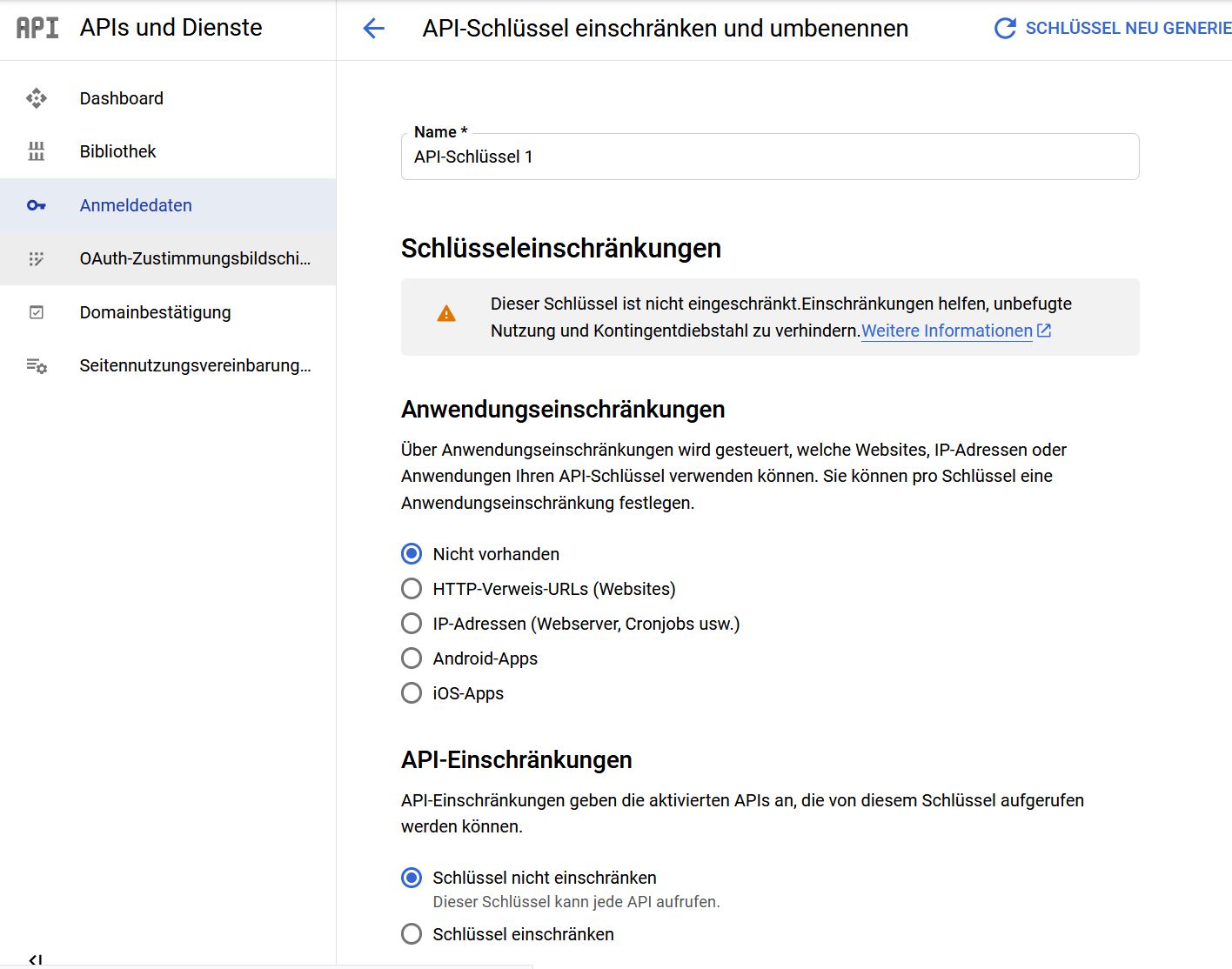
Task: Click the page title API-Schlüssel einschränken und umbenennen
Action: 666,28
